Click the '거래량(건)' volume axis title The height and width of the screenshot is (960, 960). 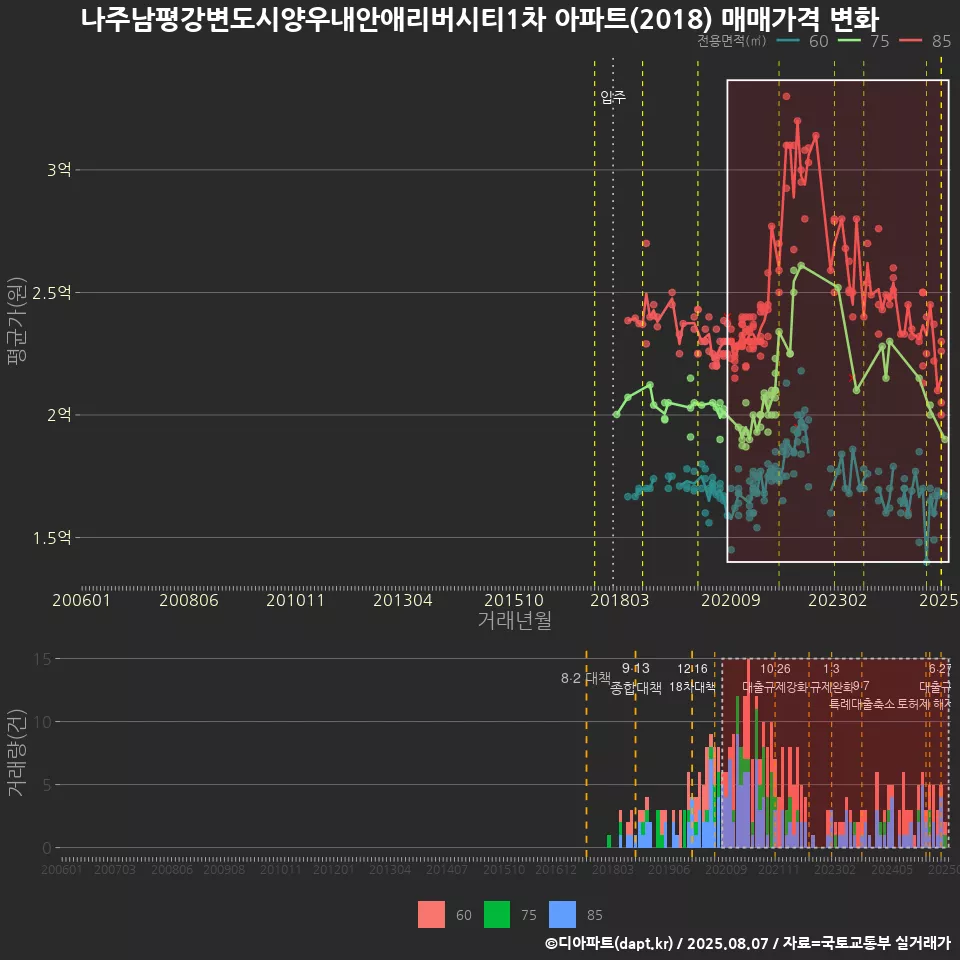pos(17,752)
